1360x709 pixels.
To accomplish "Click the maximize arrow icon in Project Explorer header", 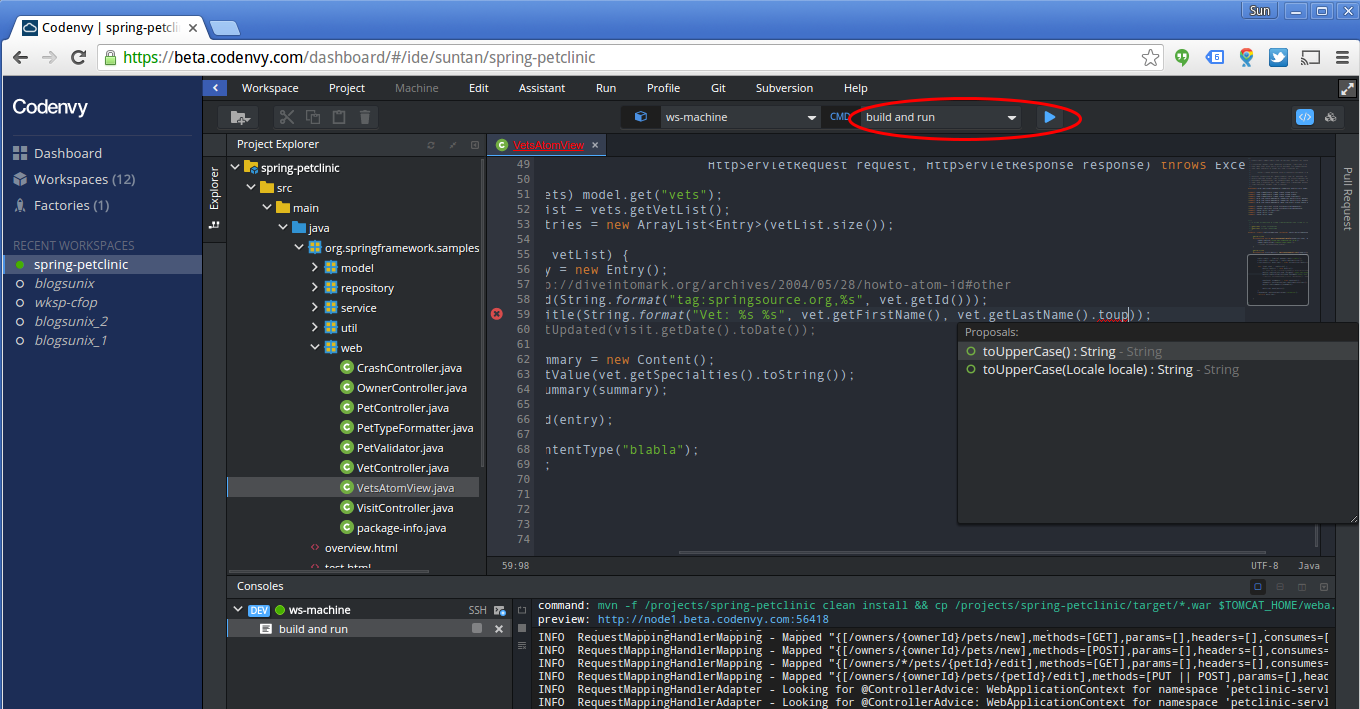I will tap(453, 145).
